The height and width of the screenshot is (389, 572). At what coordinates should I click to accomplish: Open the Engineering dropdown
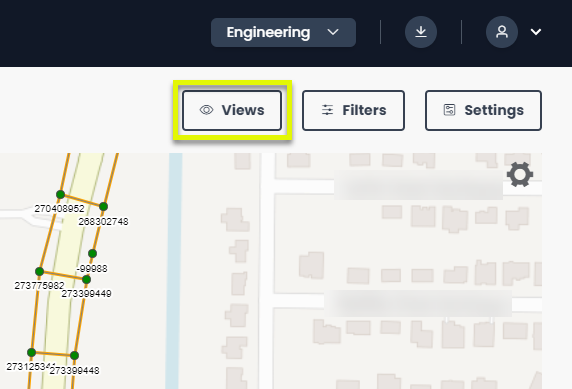click(283, 32)
